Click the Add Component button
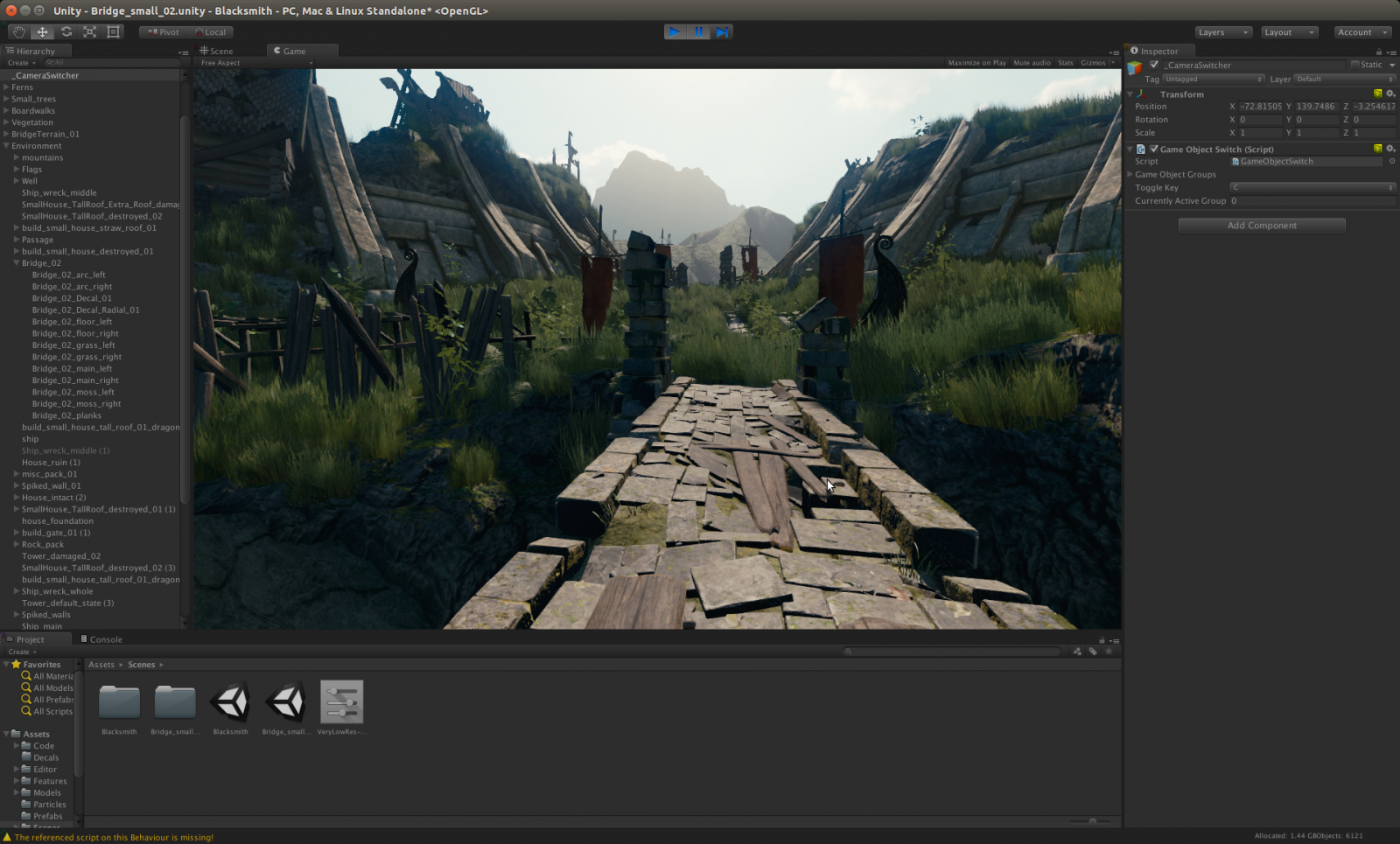The image size is (1400, 844). click(1262, 225)
